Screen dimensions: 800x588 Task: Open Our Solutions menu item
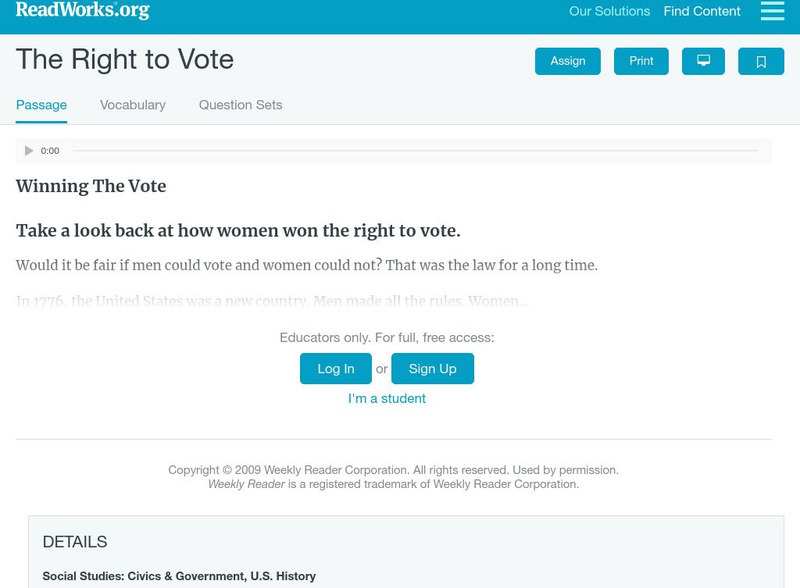point(609,12)
